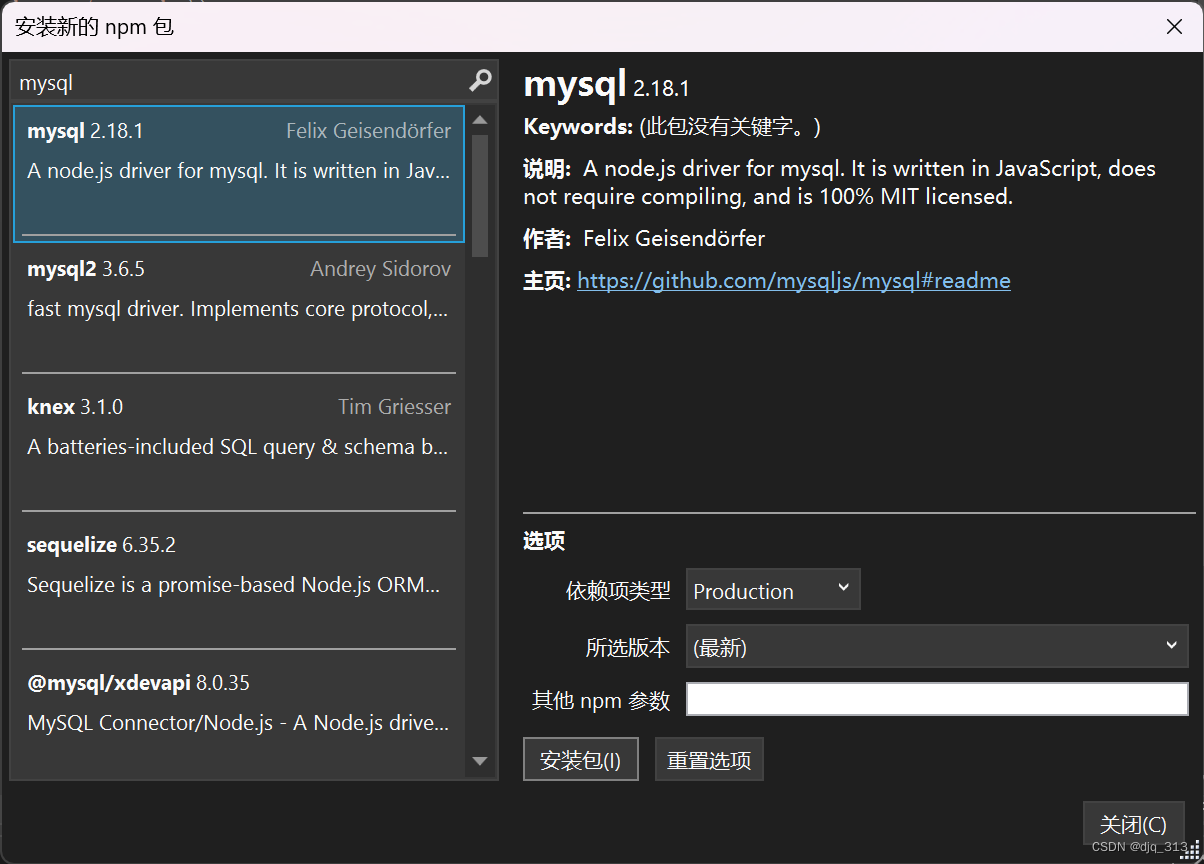This screenshot has width=1204, height=864.
Task: Select the @mysql/xdevapi 8.0.35 package
Action: [x=239, y=715]
